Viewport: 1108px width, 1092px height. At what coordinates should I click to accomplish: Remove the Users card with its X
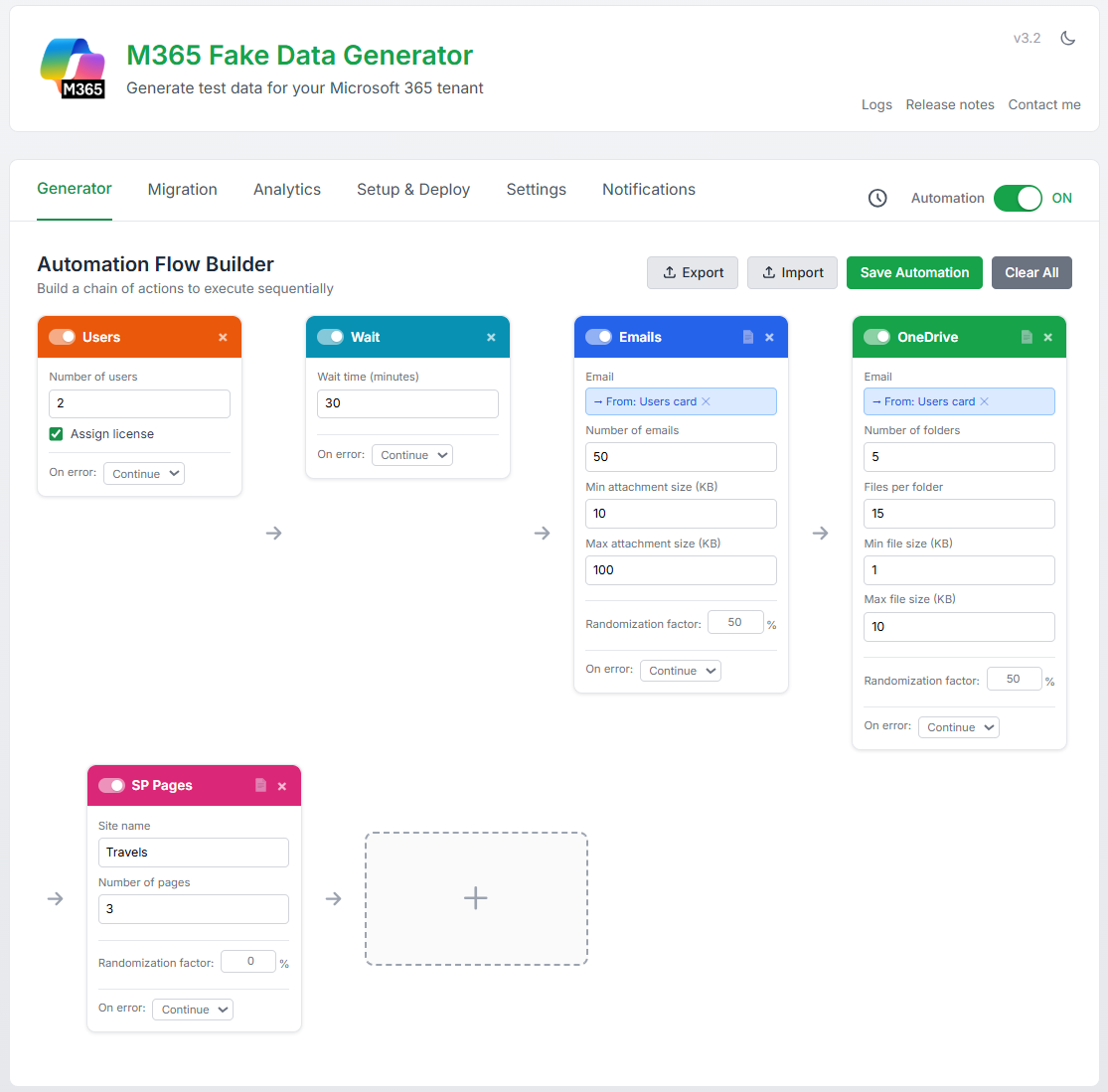(x=223, y=338)
